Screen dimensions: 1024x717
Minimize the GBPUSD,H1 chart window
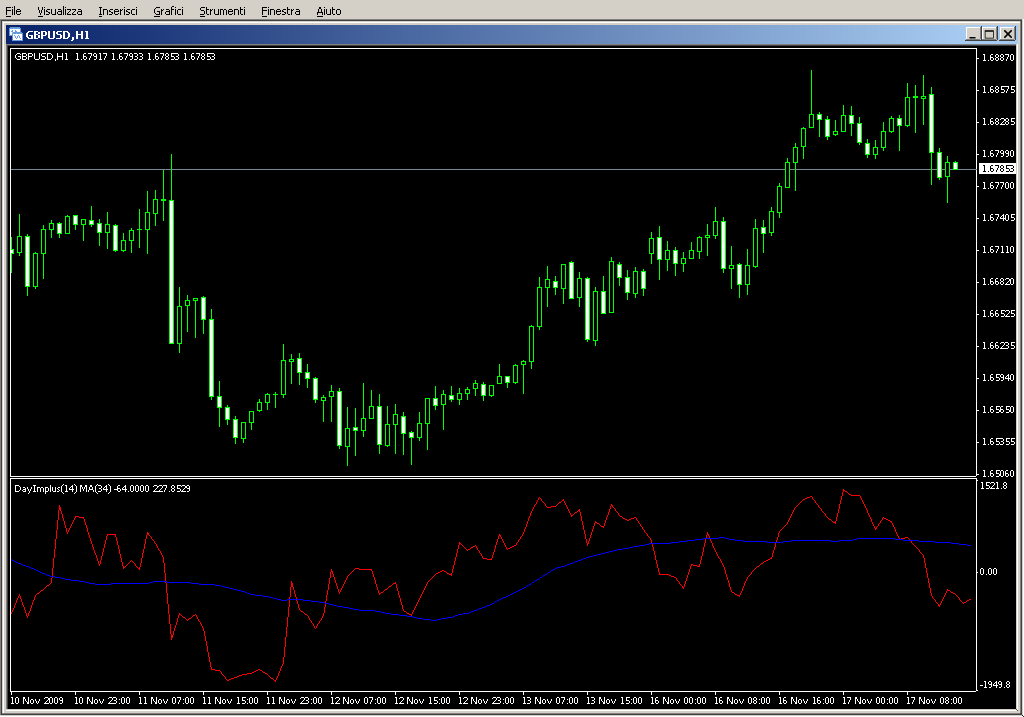pyautogui.click(x=972, y=34)
